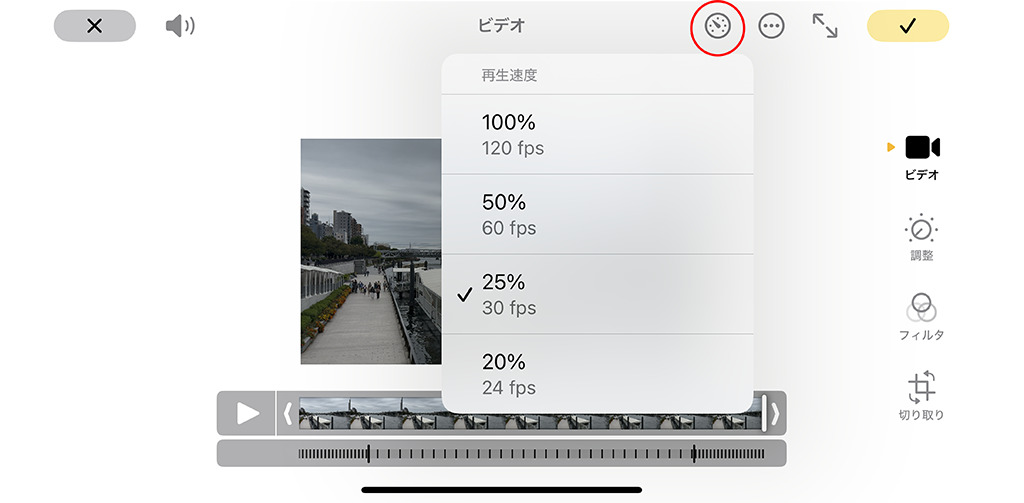Open the playback speed gauge icon

[717, 27]
